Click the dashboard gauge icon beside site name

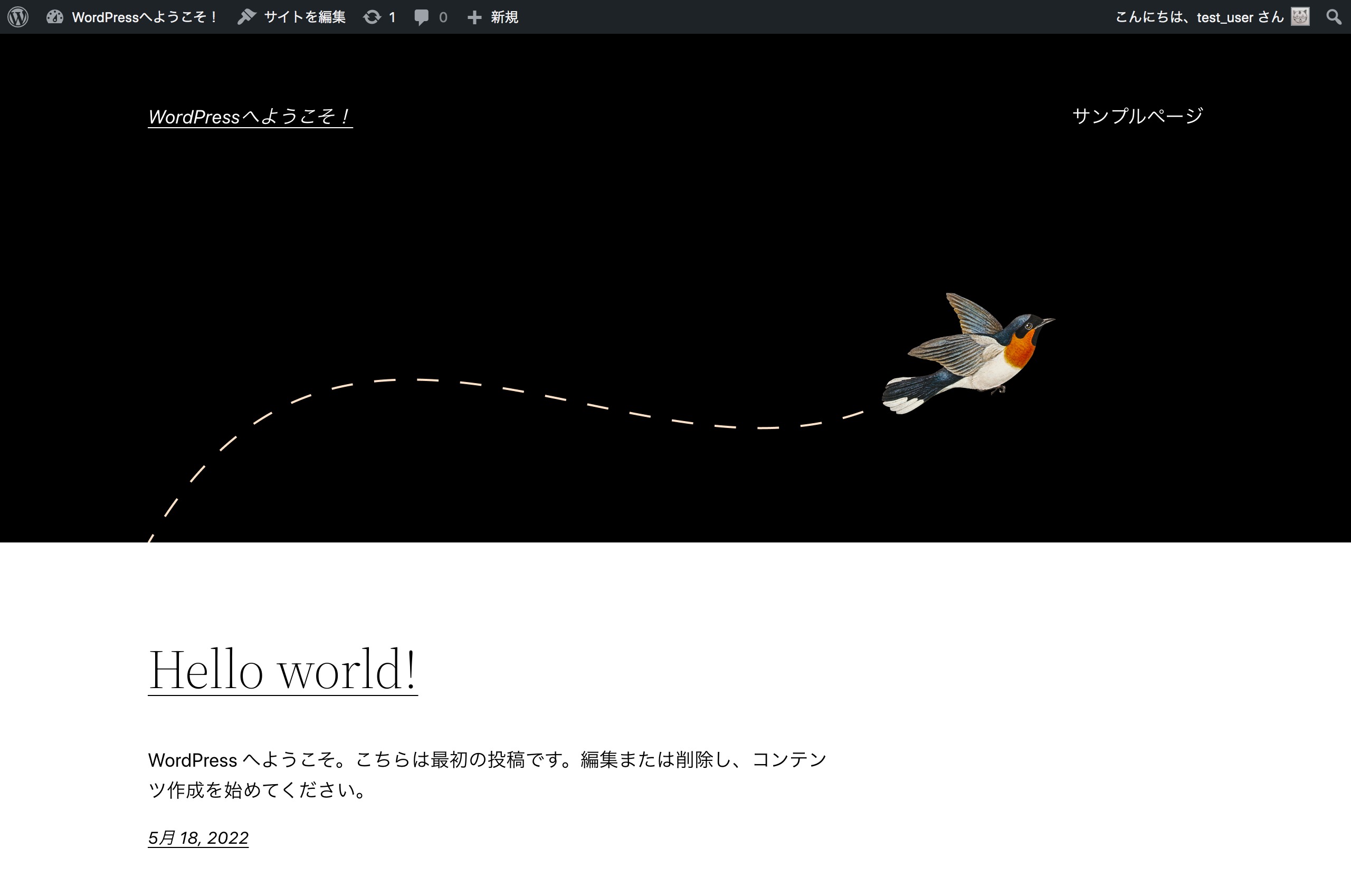click(x=55, y=16)
